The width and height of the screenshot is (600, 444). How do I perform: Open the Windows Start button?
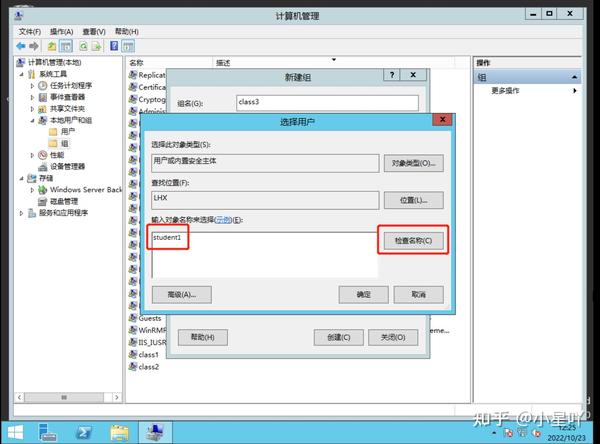pos(15,433)
